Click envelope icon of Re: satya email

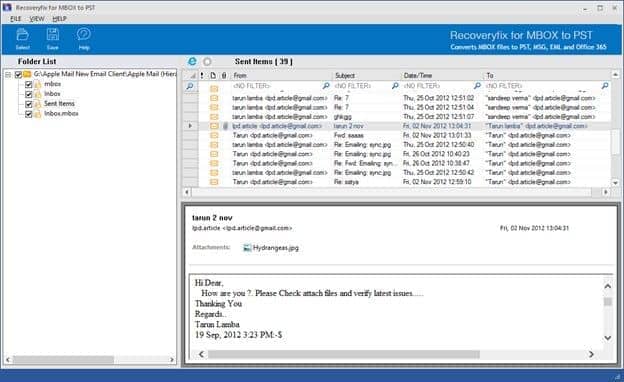coord(214,182)
